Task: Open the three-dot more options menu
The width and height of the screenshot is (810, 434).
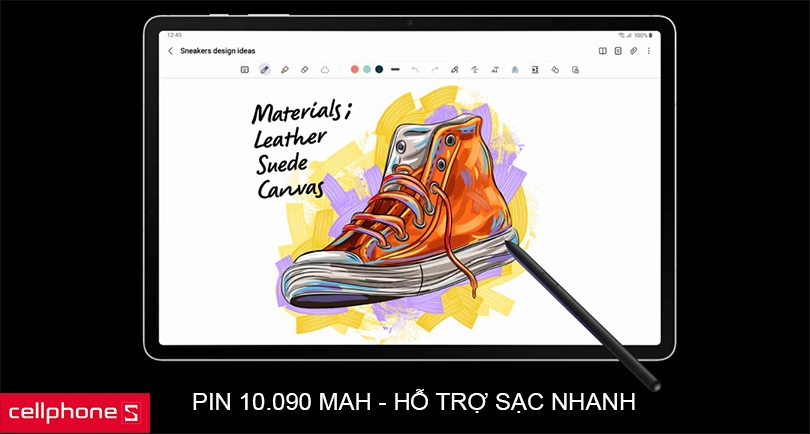Action: 649,51
